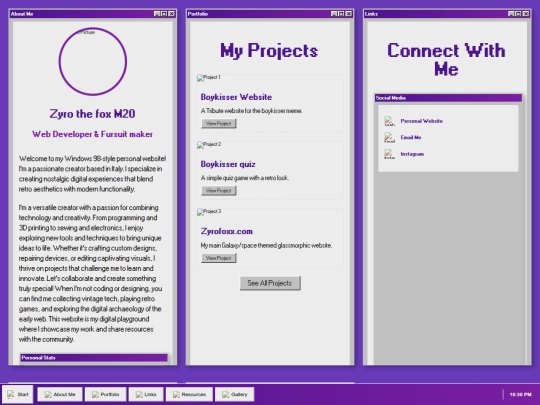
Task: Select Links in the taskbar
Action: pyautogui.click(x=146, y=394)
